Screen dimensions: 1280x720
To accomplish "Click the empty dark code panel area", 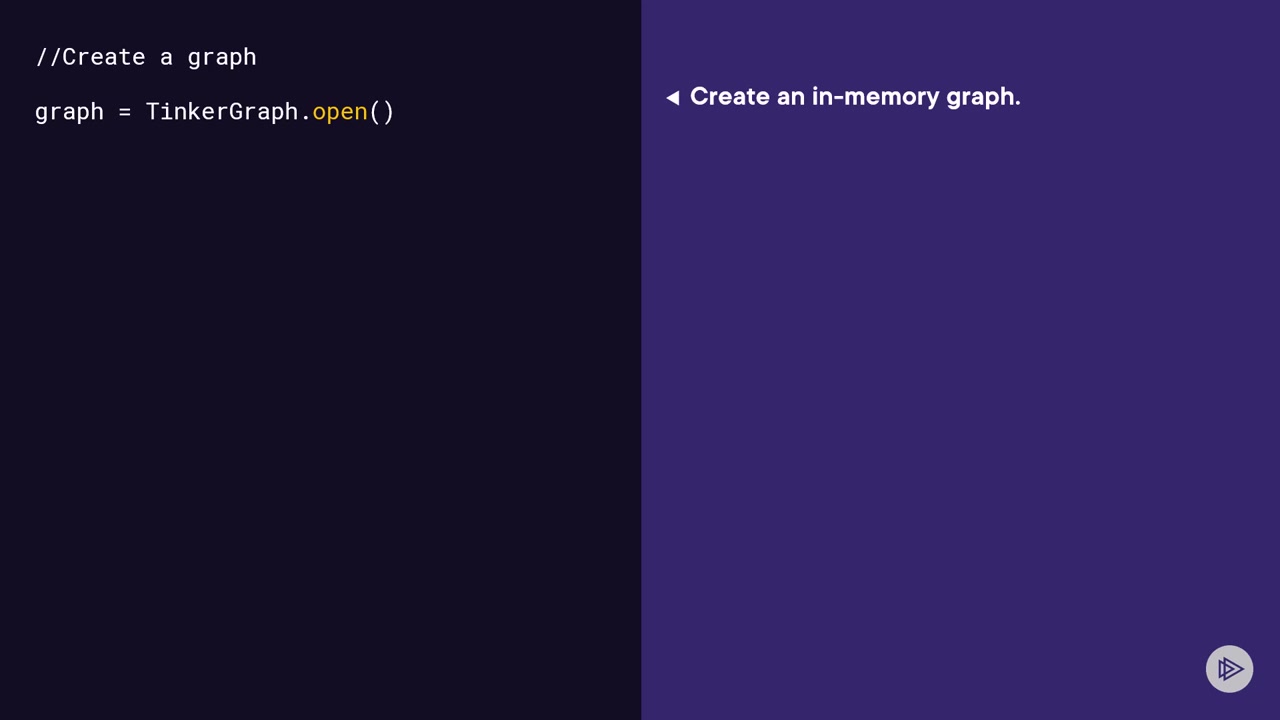I will (320, 450).
